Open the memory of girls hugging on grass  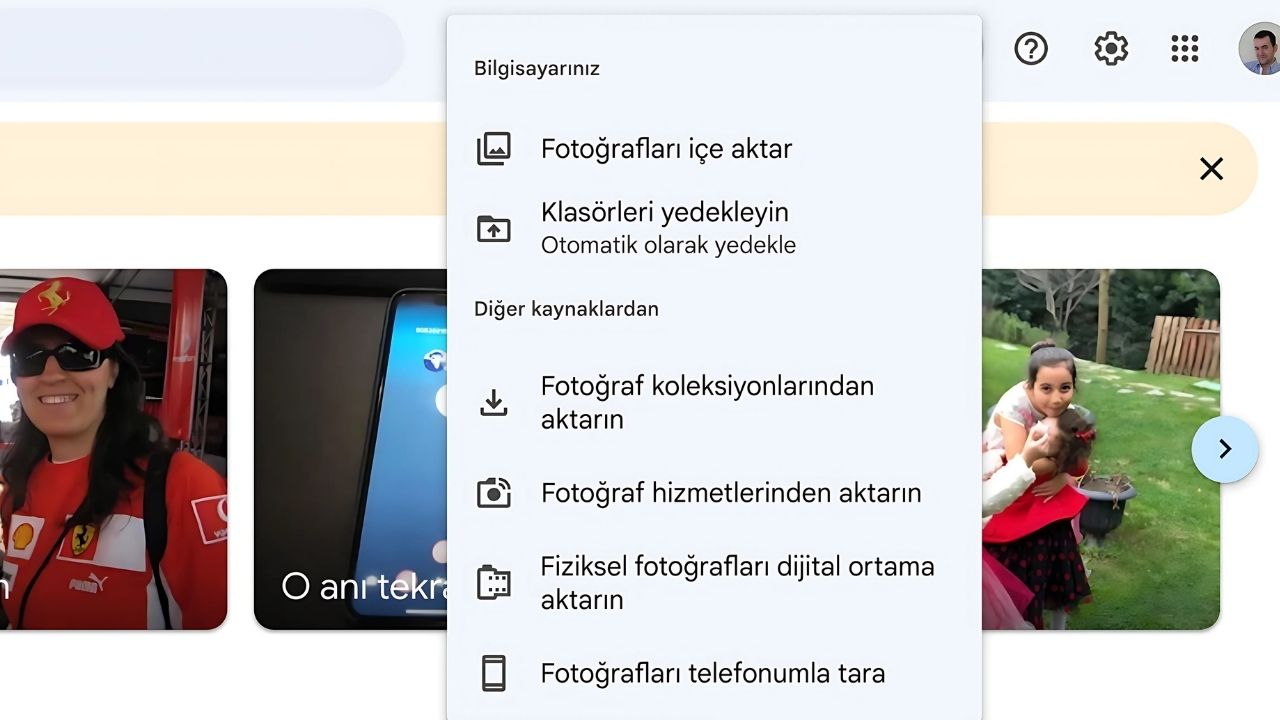pos(1100,449)
